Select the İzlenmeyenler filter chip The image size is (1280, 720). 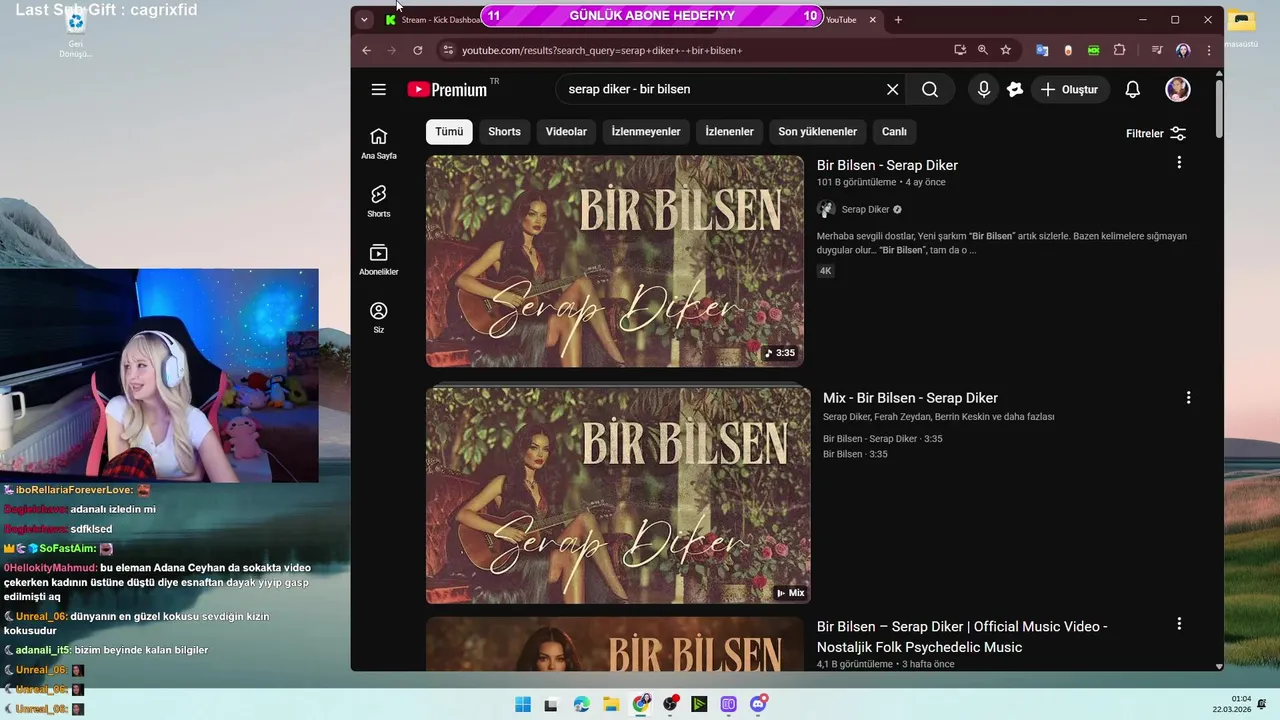pyautogui.click(x=646, y=132)
